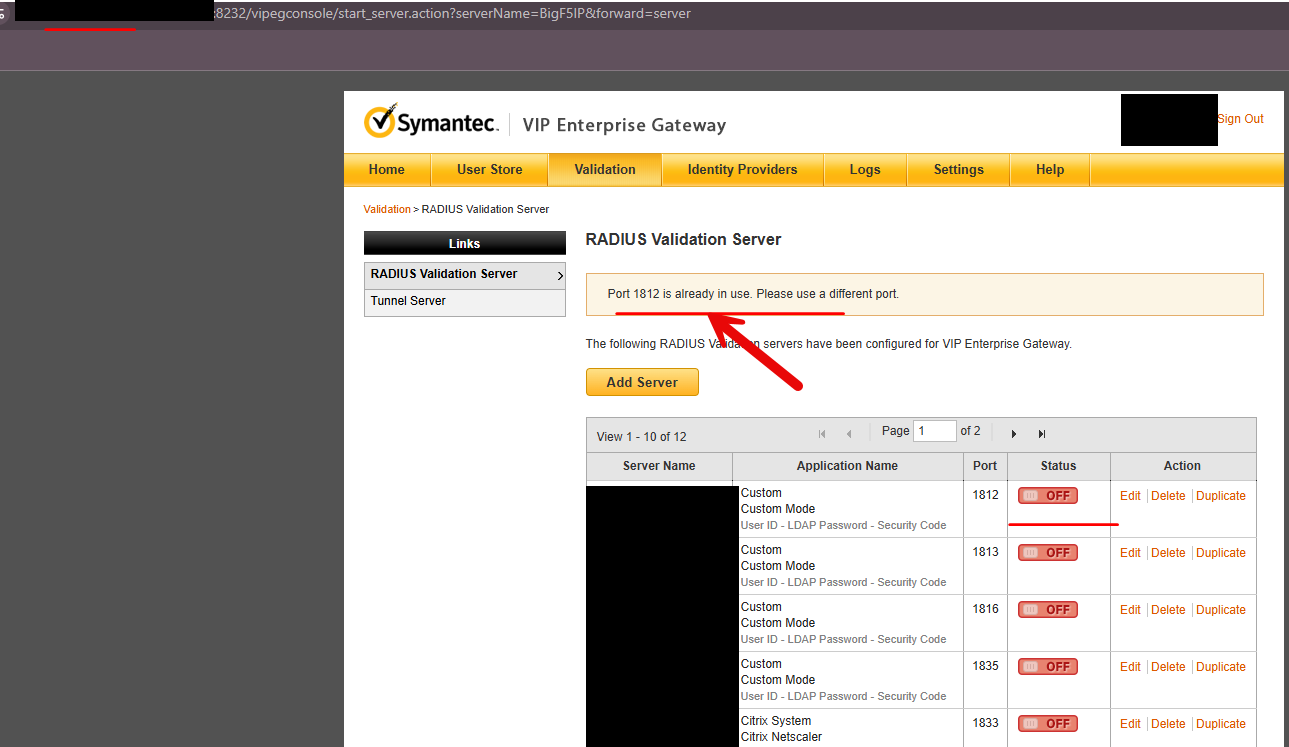Click the browser address bar URL

(452, 14)
